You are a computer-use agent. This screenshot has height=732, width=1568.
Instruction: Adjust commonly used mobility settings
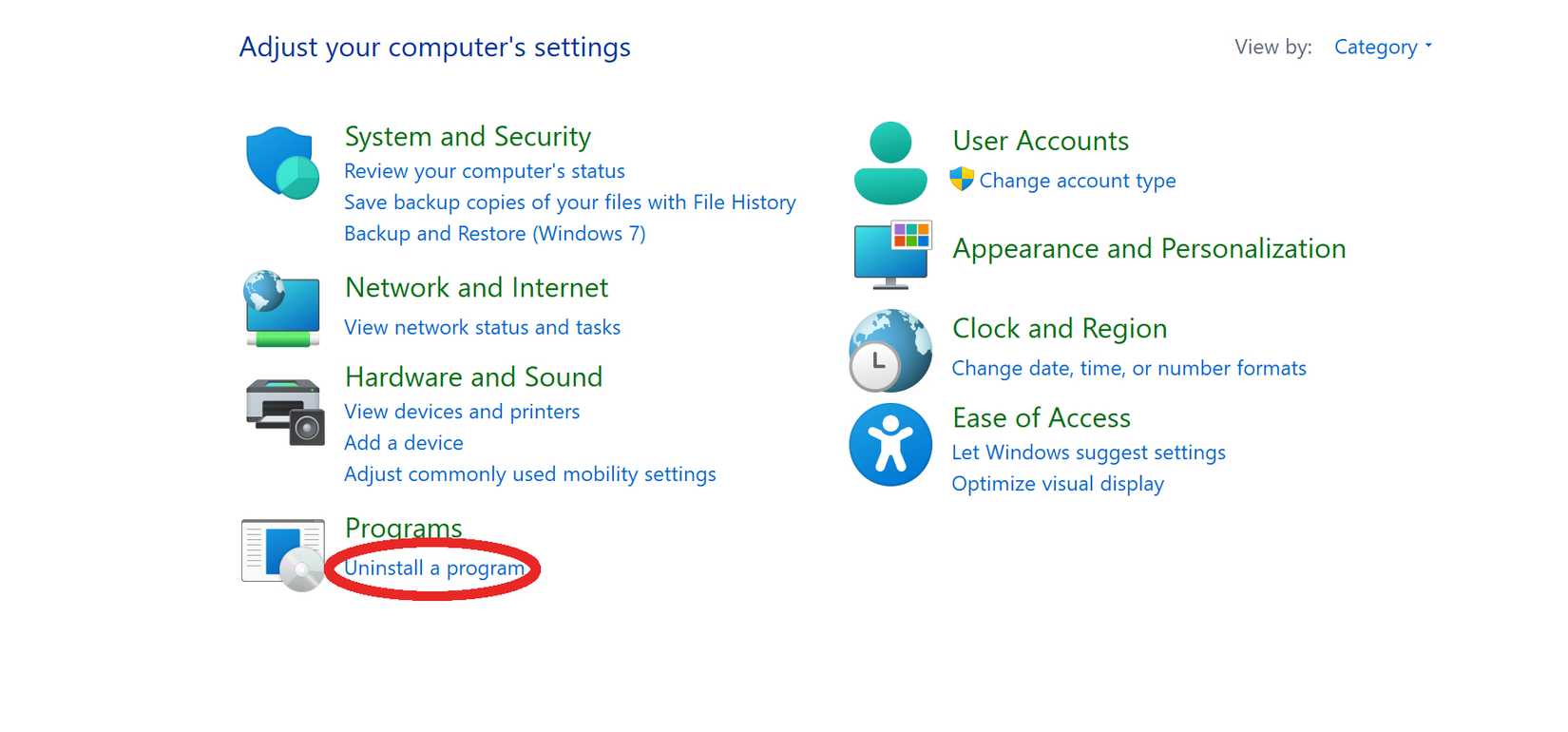(530, 473)
